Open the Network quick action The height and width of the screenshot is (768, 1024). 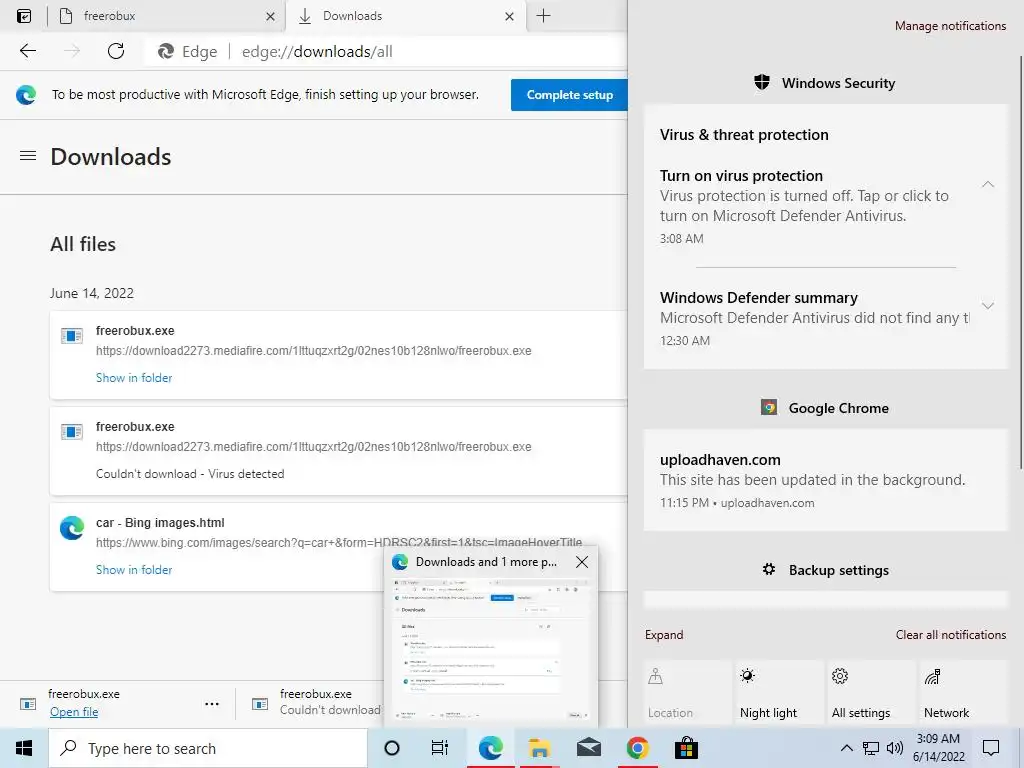click(x=964, y=693)
